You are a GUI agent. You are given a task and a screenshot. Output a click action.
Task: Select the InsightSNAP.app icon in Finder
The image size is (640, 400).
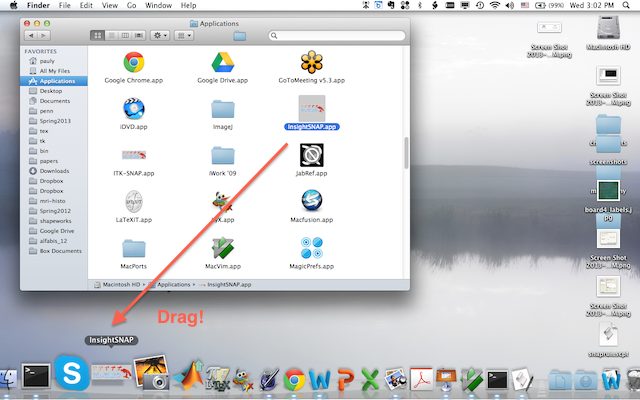point(312,109)
